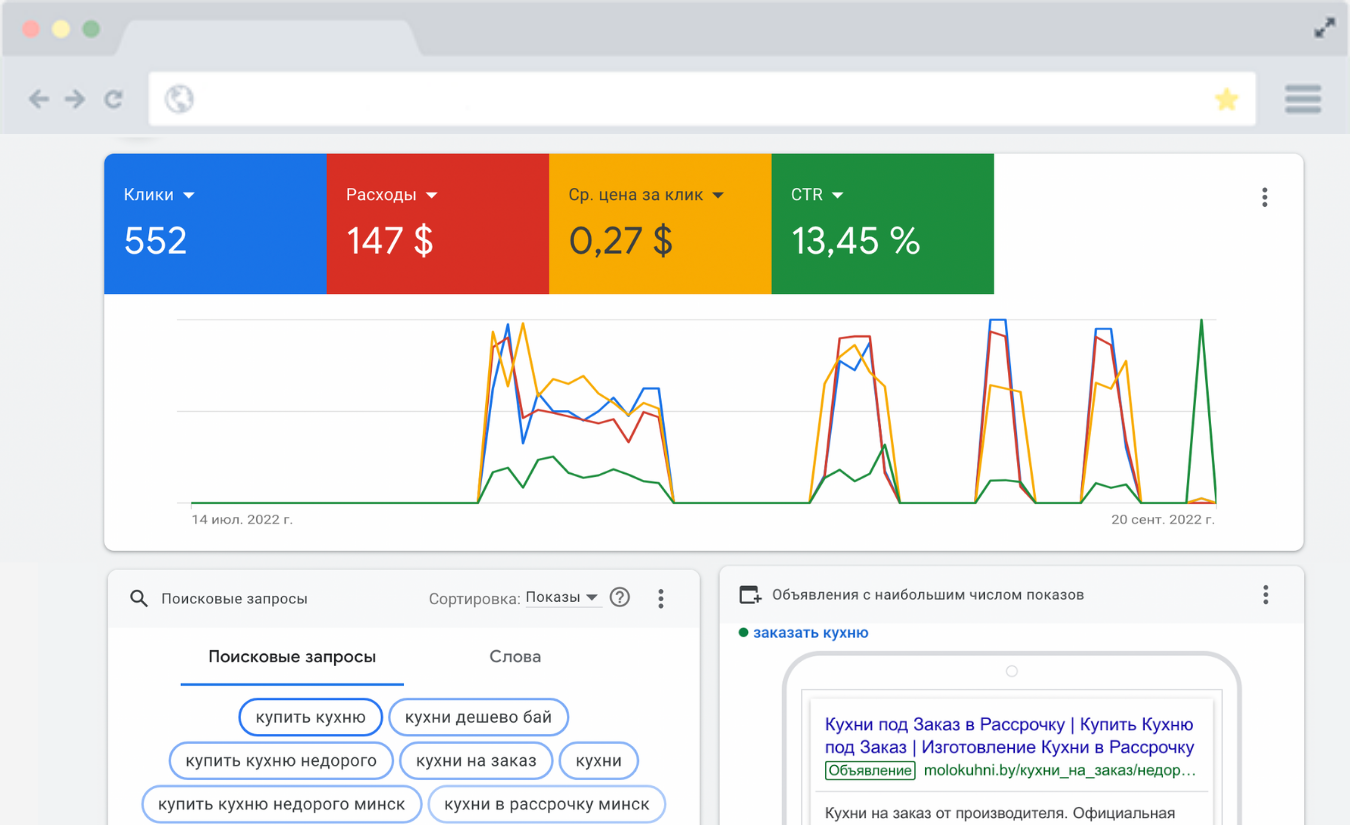Click the ad window icon beside Объявления heading
Image resolution: width=1350 pixels, height=825 pixels.
pos(750,595)
